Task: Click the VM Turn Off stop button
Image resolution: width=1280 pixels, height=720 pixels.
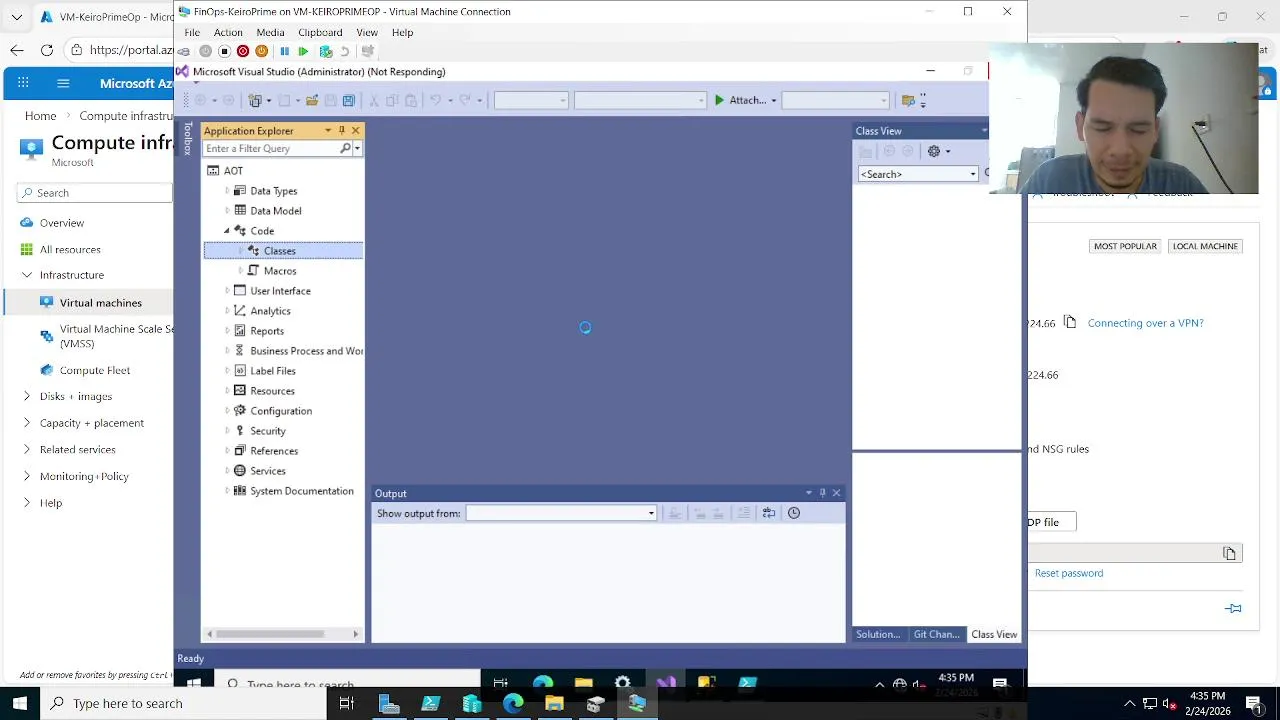Action: click(224, 51)
